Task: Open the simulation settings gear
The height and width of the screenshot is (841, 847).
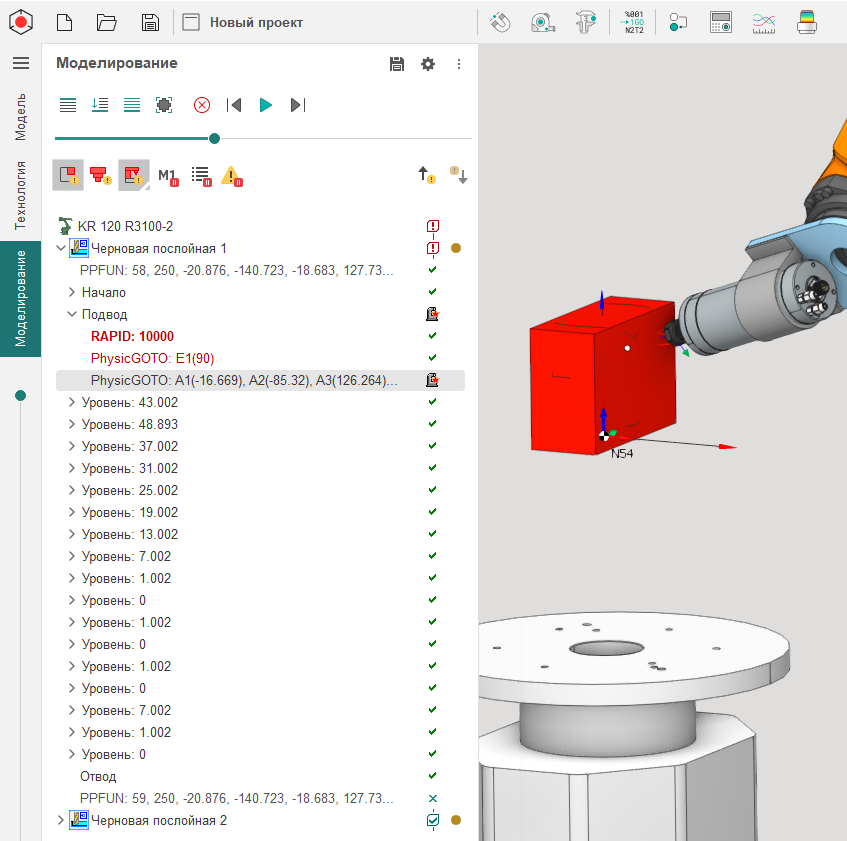Action: point(428,64)
